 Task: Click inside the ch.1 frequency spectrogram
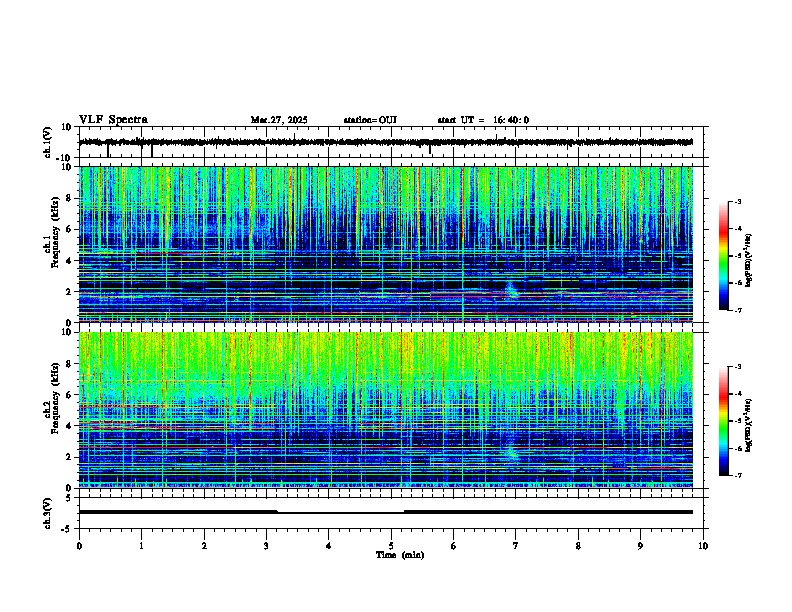click(386, 244)
